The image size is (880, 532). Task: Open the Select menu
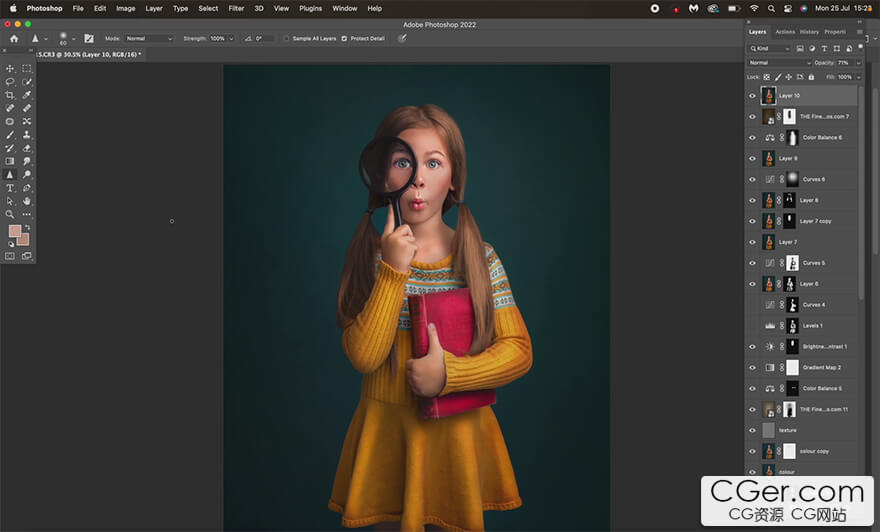coord(208,8)
